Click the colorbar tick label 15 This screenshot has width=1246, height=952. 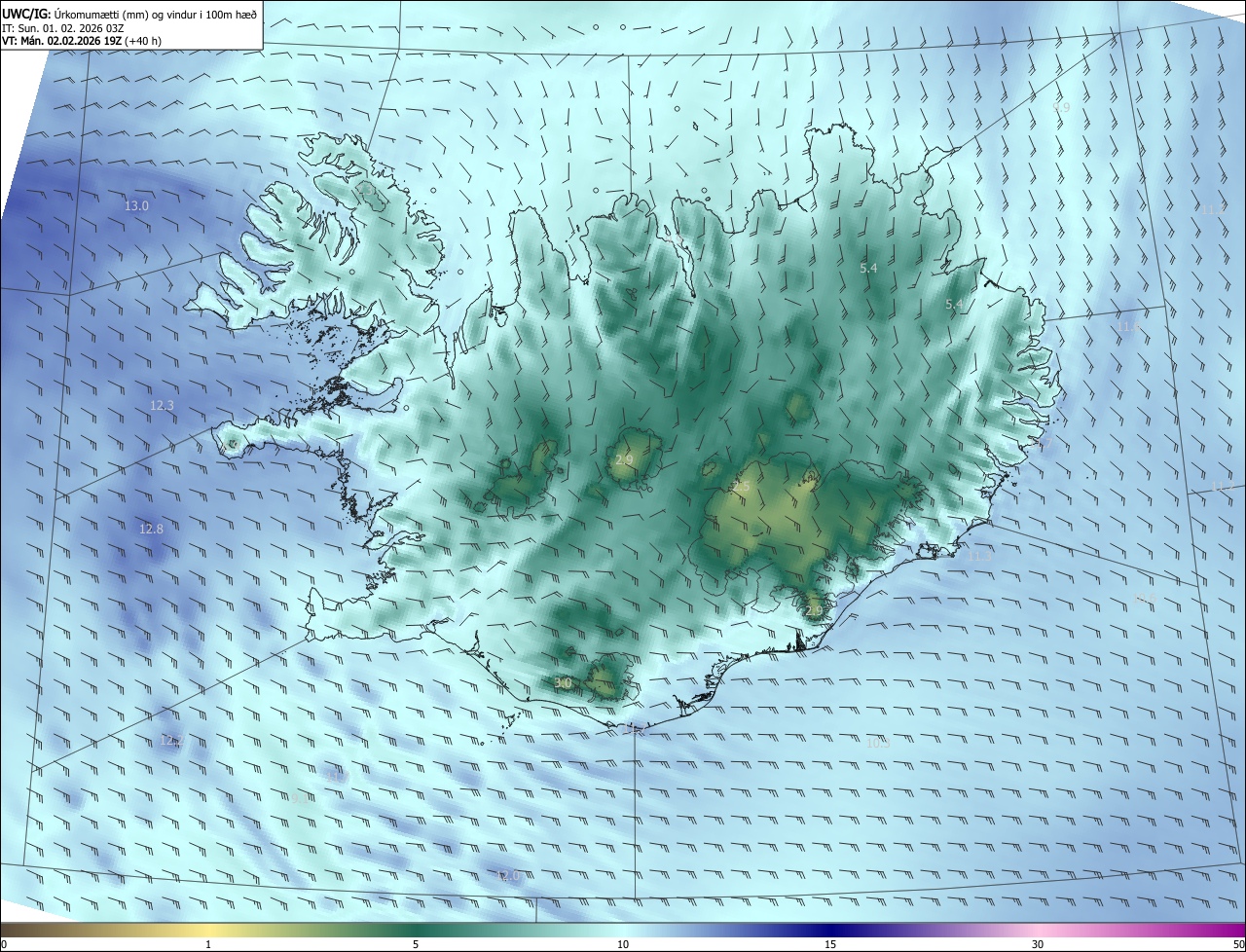point(830,944)
